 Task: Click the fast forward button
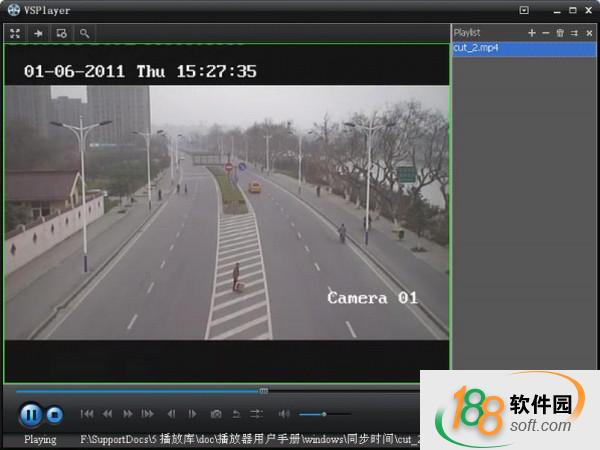[128, 414]
